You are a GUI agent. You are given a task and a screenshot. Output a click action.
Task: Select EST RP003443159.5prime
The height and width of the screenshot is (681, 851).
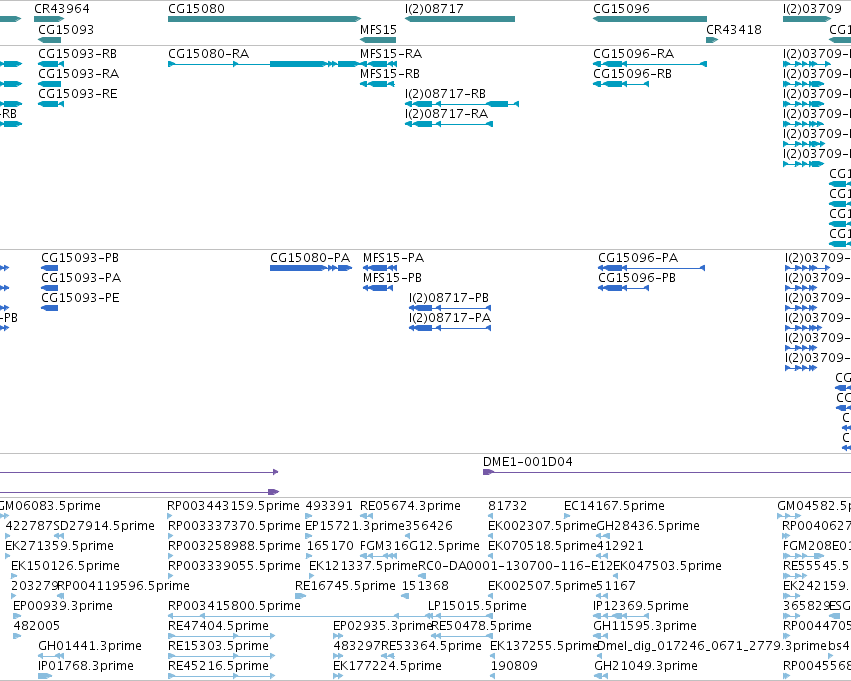[233, 506]
